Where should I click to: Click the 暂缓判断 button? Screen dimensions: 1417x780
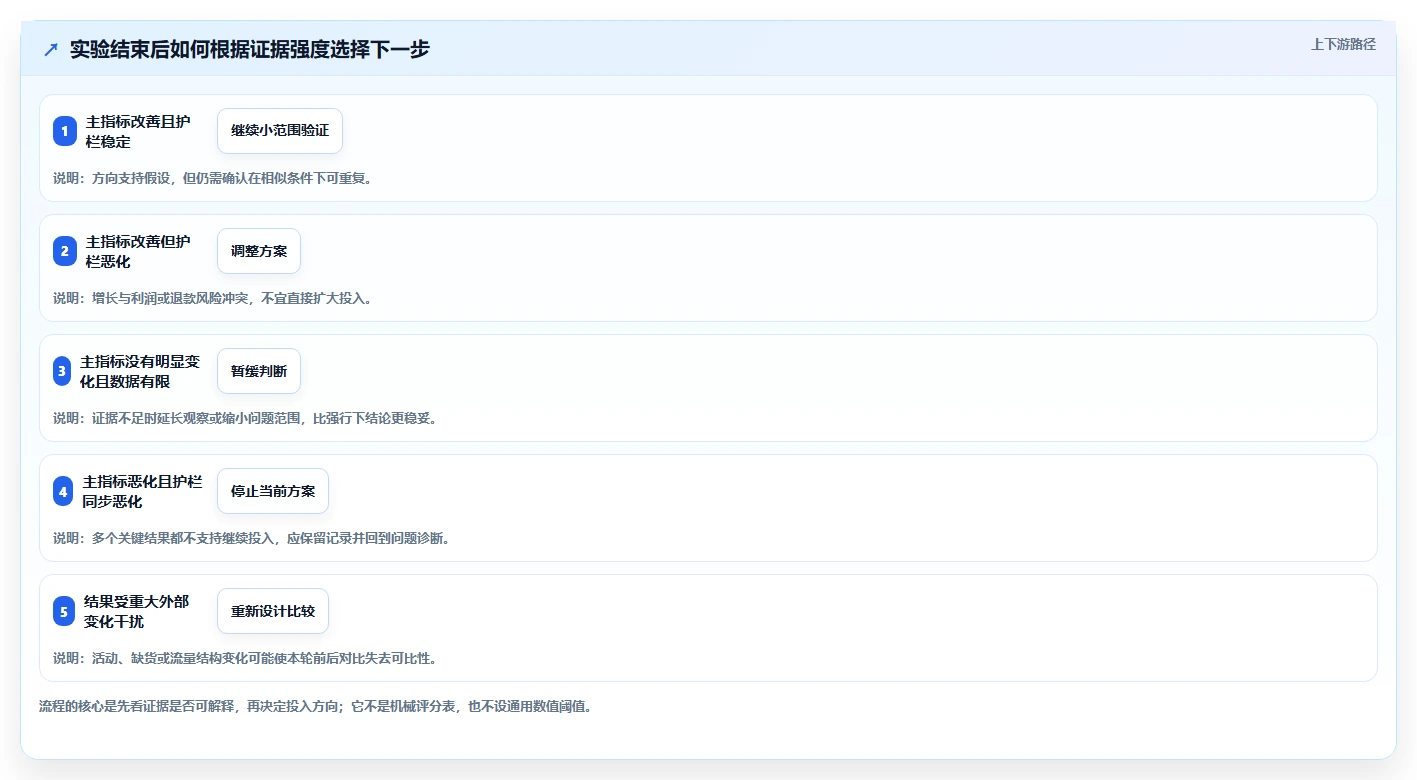[259, 371]
